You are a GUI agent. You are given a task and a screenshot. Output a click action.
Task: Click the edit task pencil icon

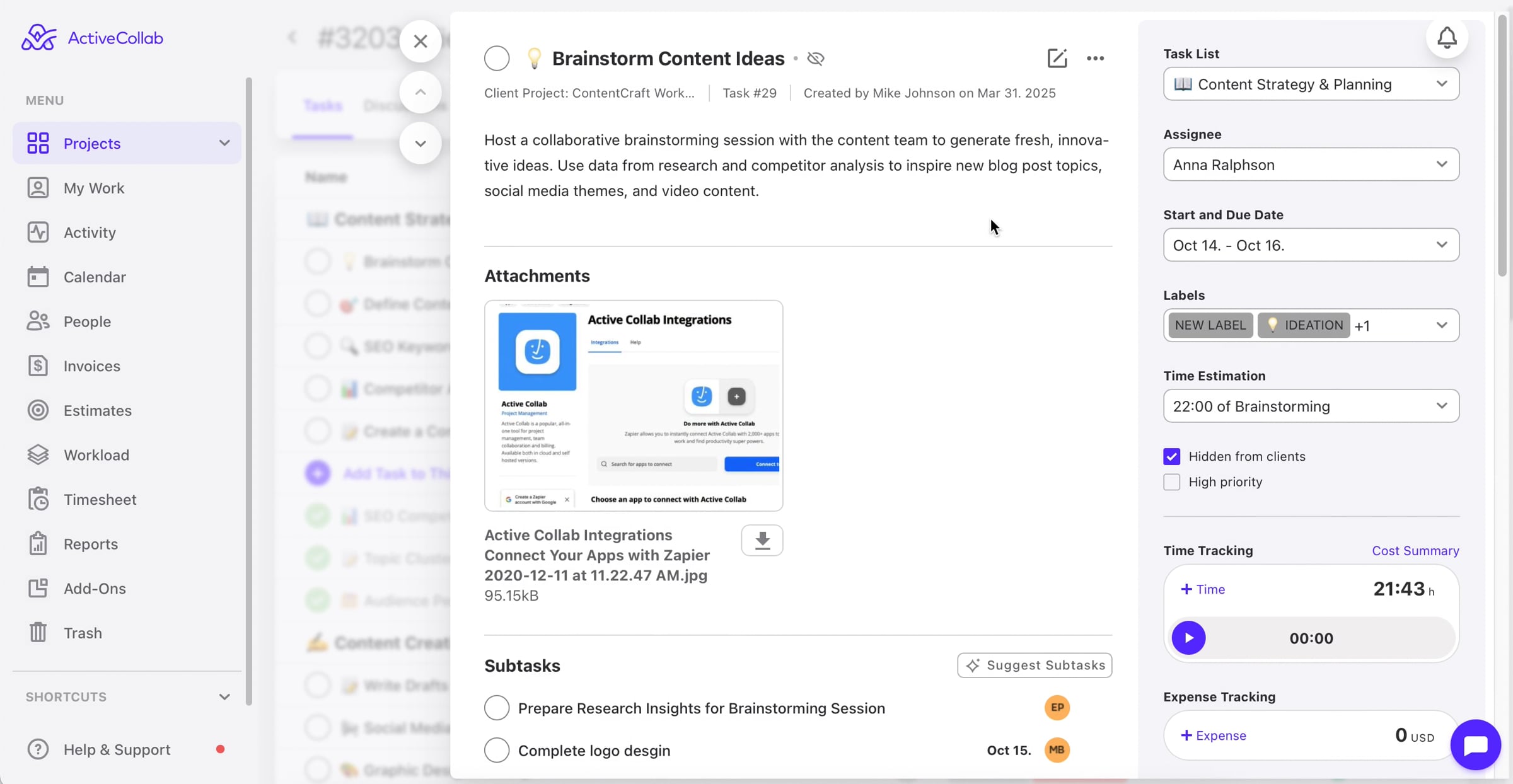[1057, 58]
